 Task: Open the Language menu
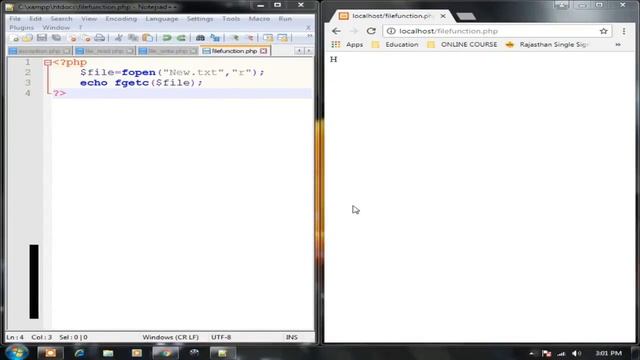coord(162,19)
